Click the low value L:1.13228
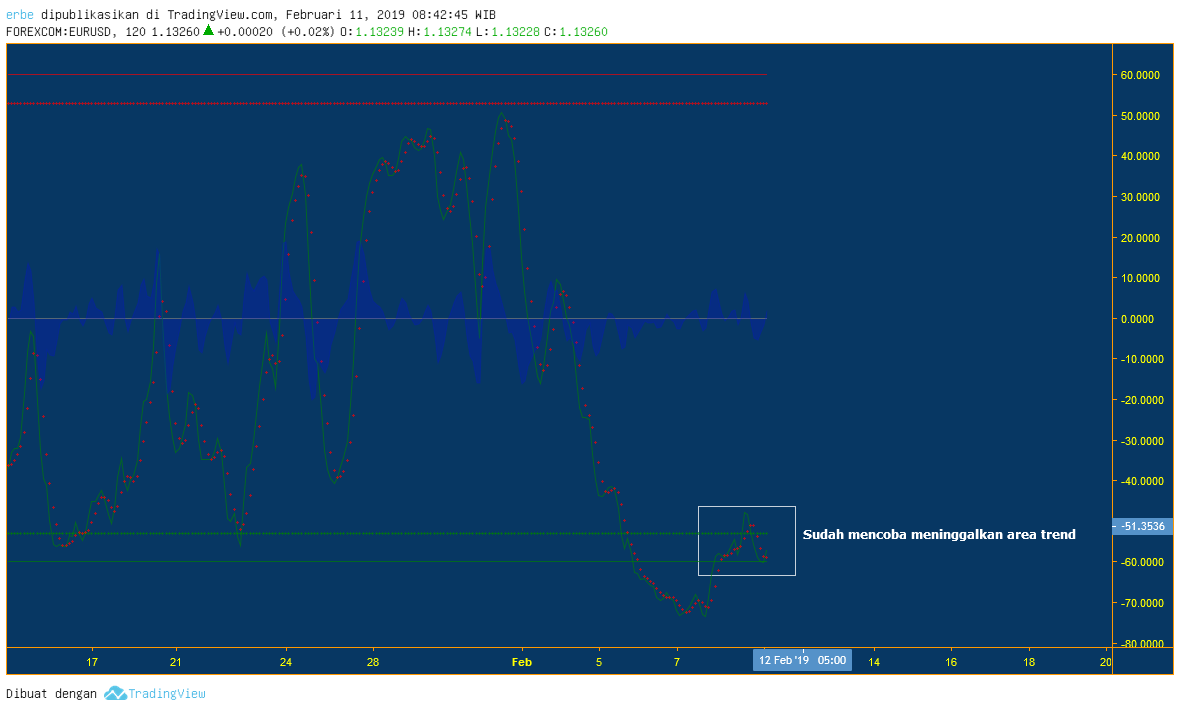This screenshot has height=711, width=1180. coord(507,32)
